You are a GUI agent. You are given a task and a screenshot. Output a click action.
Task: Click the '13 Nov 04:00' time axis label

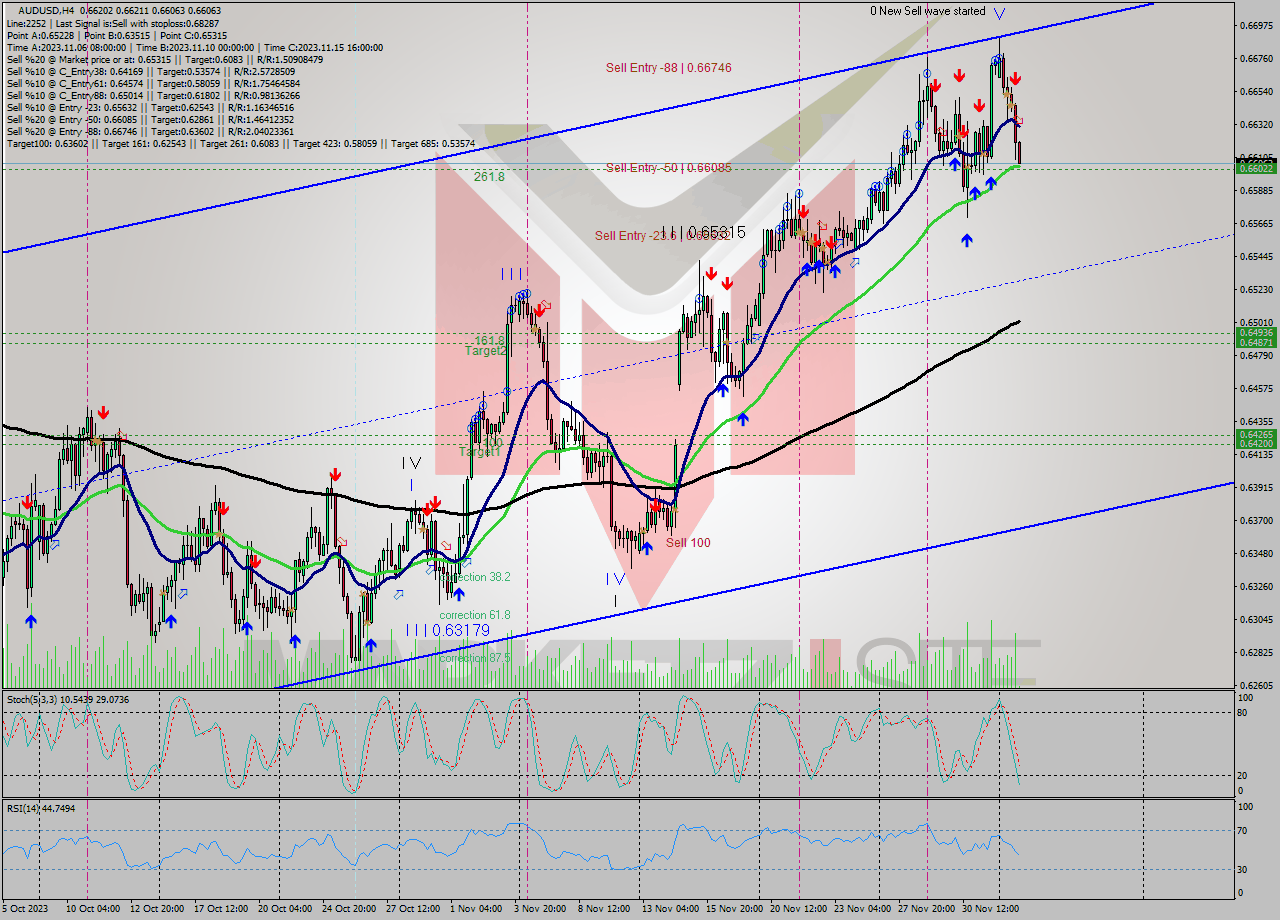coord(670,909)
